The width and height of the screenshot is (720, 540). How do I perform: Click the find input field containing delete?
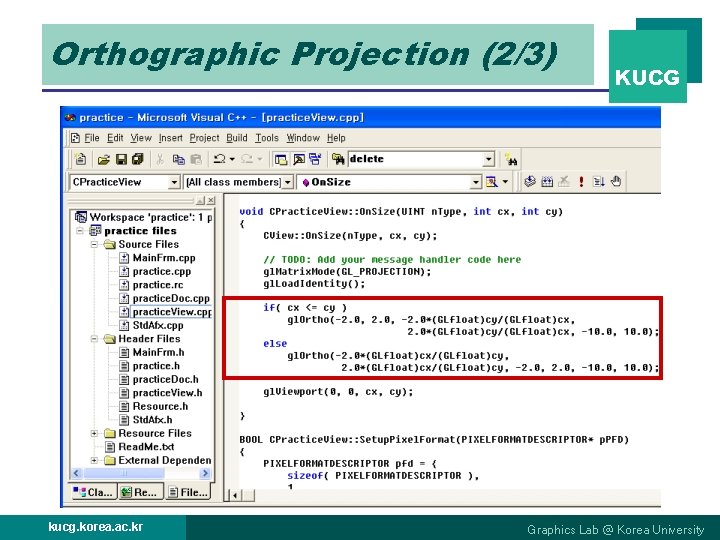tap(416, 159)
